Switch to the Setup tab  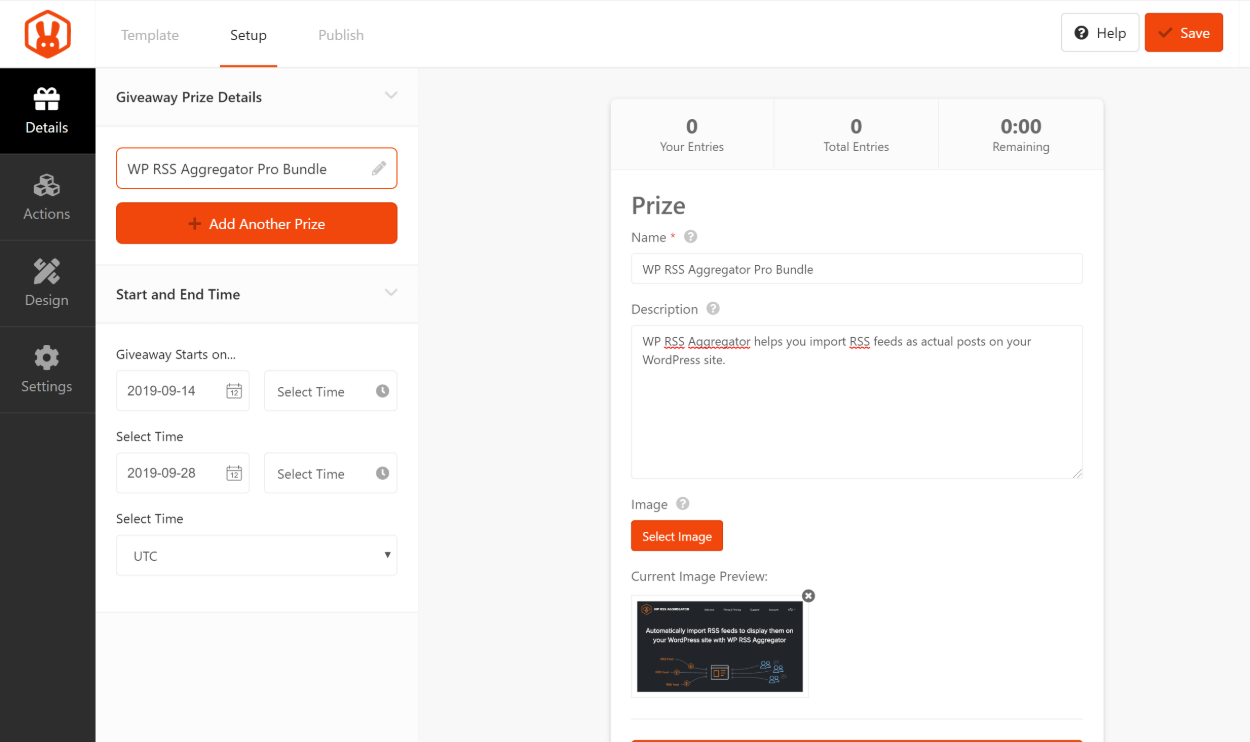tap(248, 35)
